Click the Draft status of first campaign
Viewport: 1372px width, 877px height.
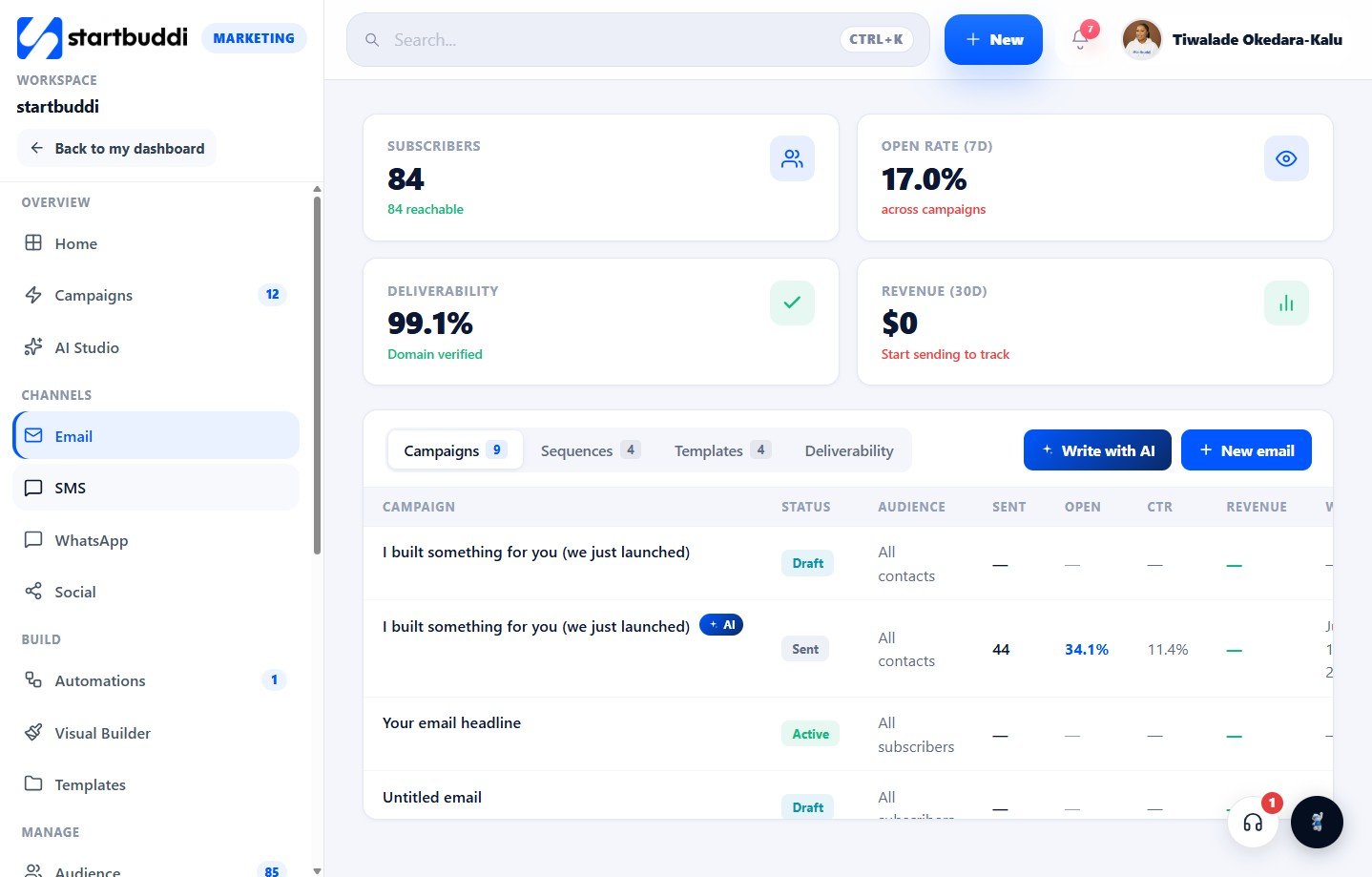(807, 563)
